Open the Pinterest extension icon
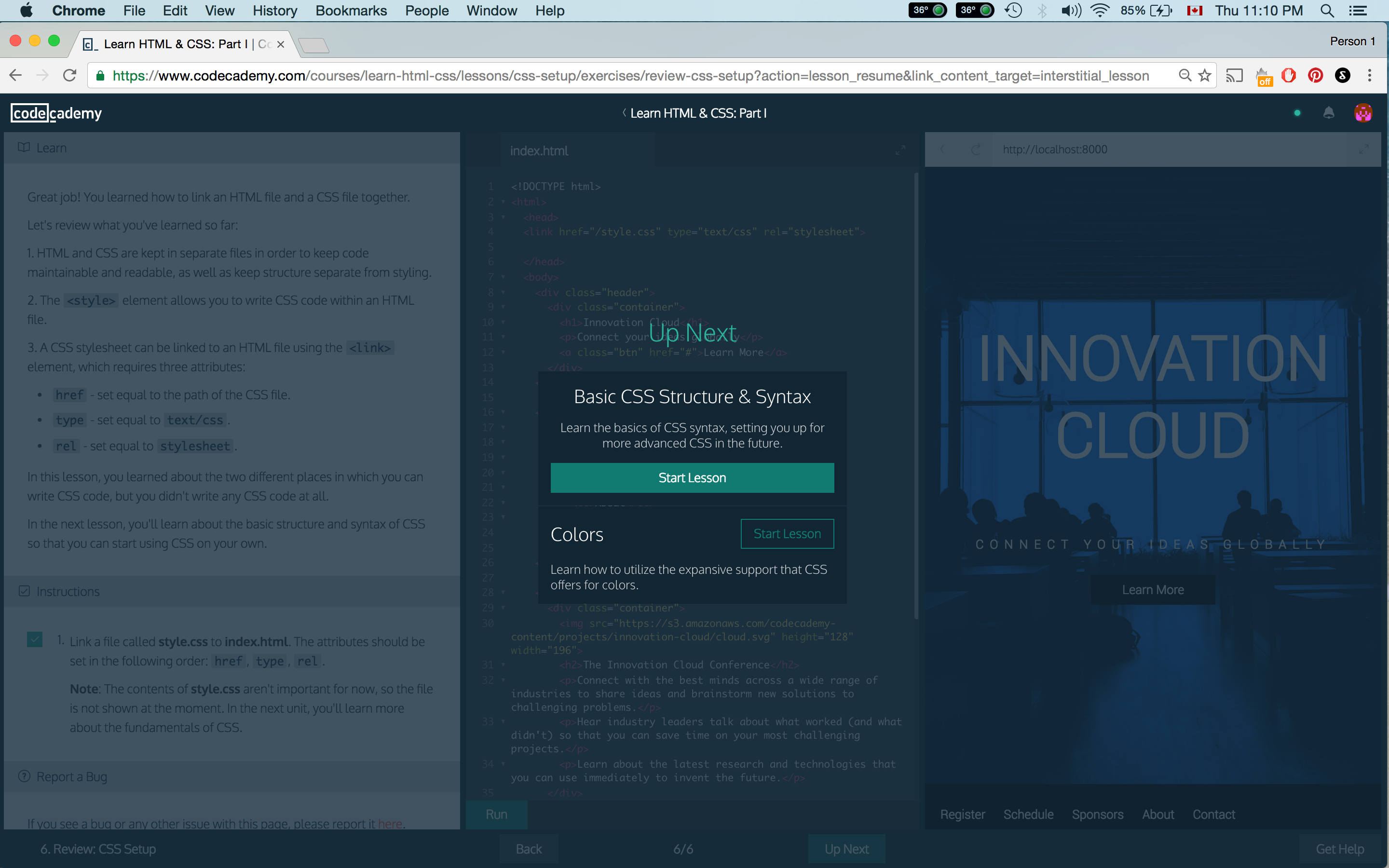1389x868 pixels. (1315, 76)
